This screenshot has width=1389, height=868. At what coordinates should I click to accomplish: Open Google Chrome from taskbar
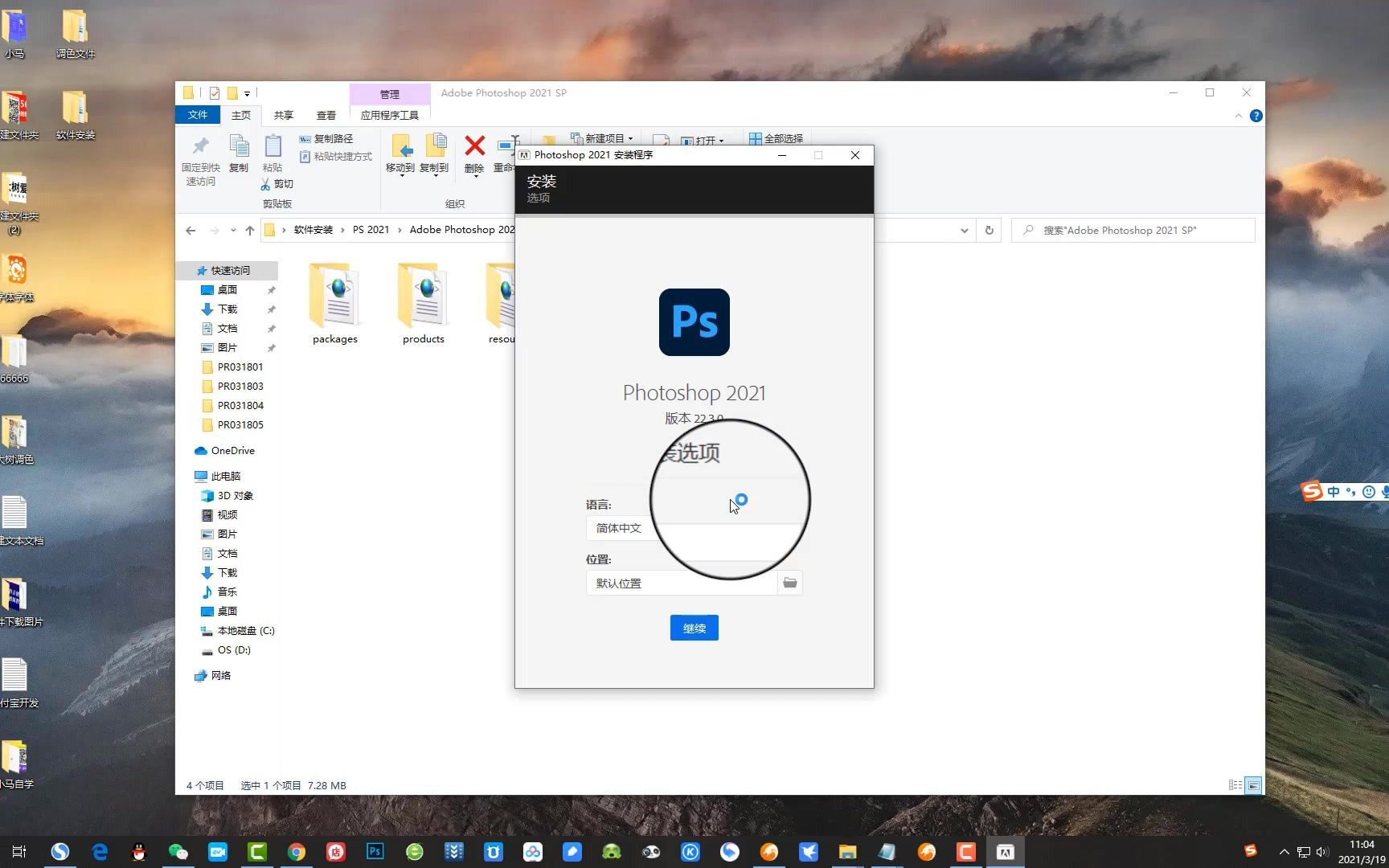pos(297,852)
